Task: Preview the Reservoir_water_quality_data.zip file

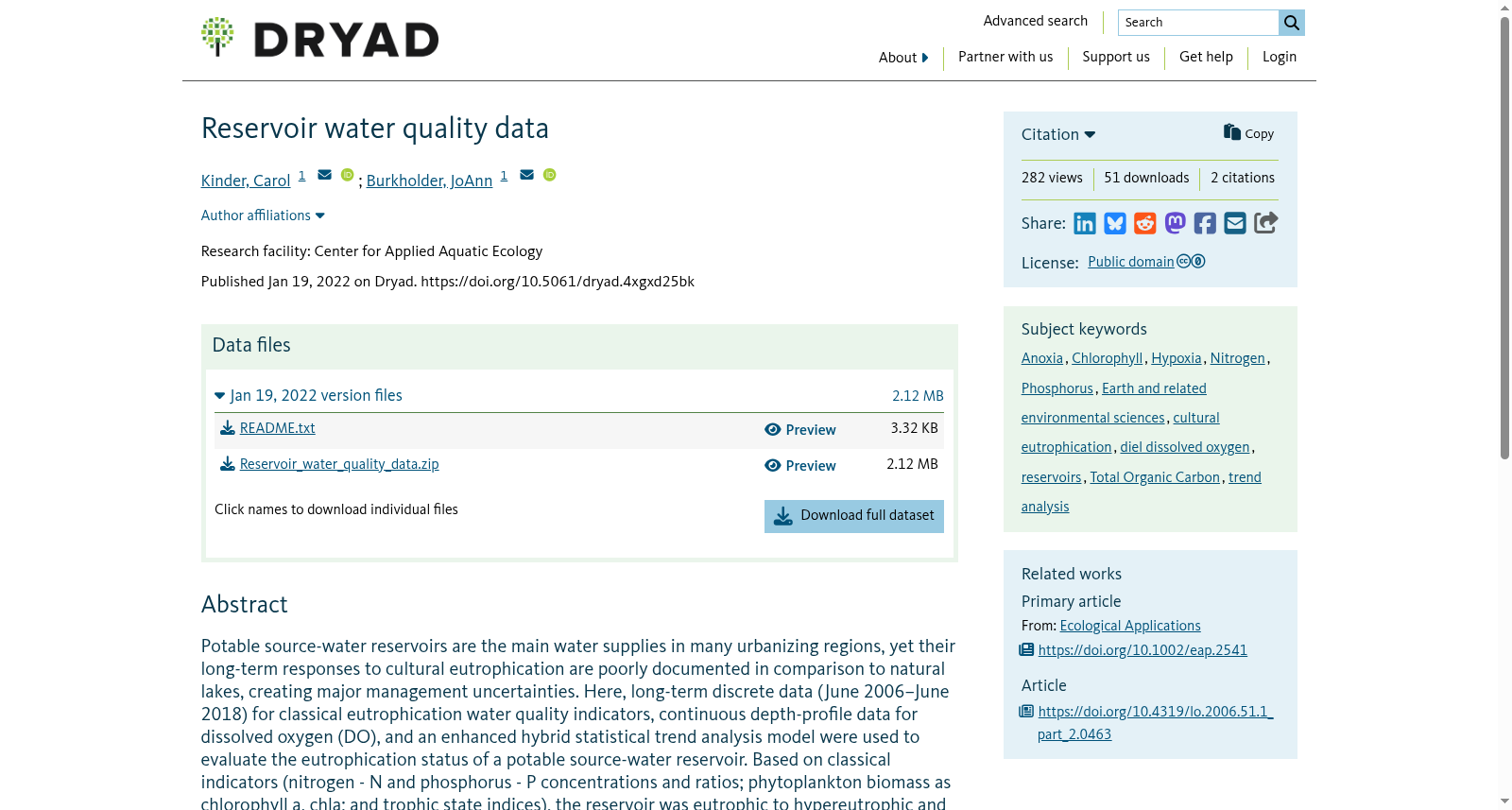Action: 800,466
